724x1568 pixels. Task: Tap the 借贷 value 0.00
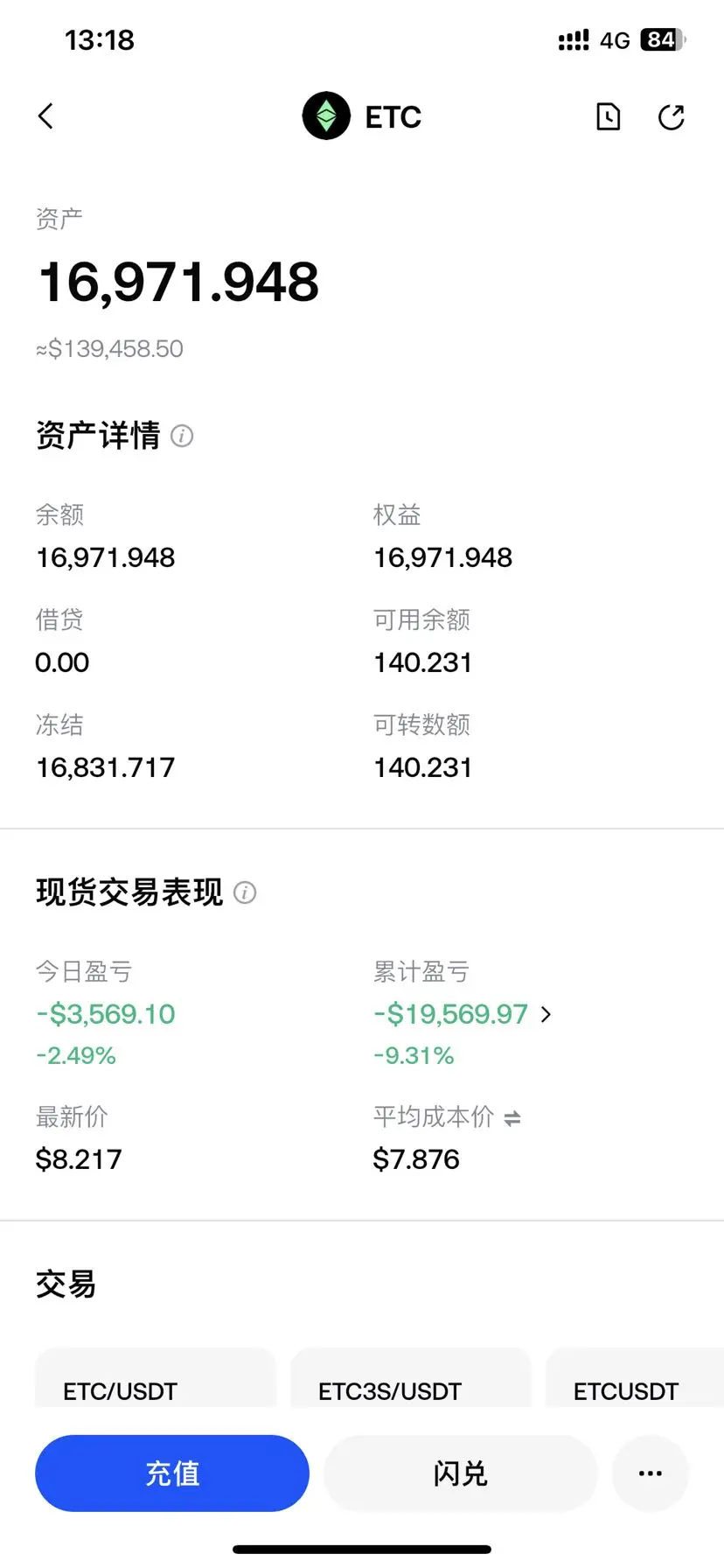point(62,662)
